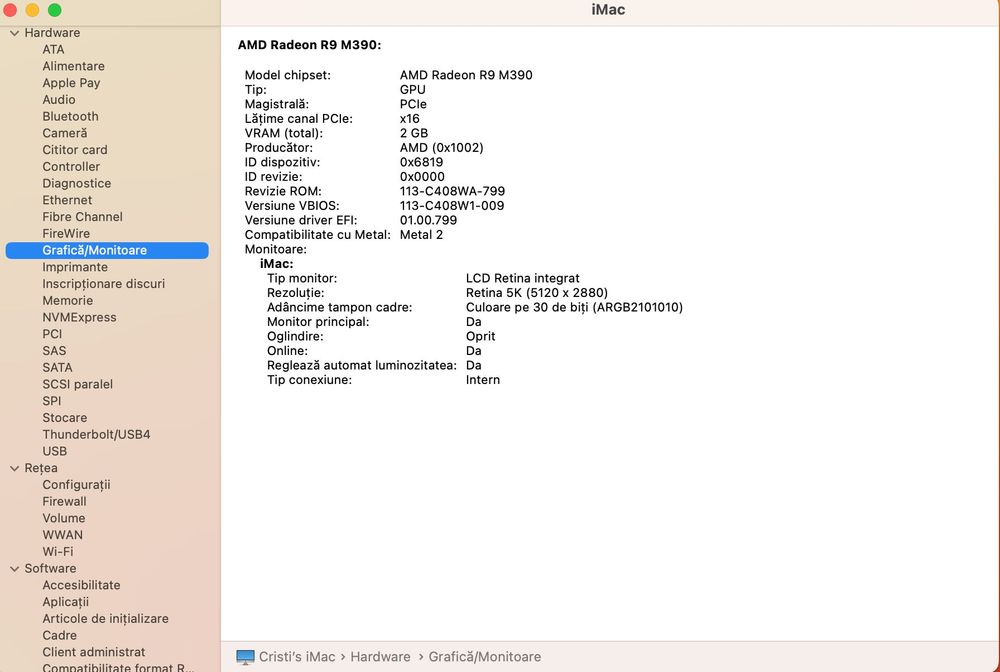
Task: Collapse the Rețea section chevron
Action: (x=14, y=468)
